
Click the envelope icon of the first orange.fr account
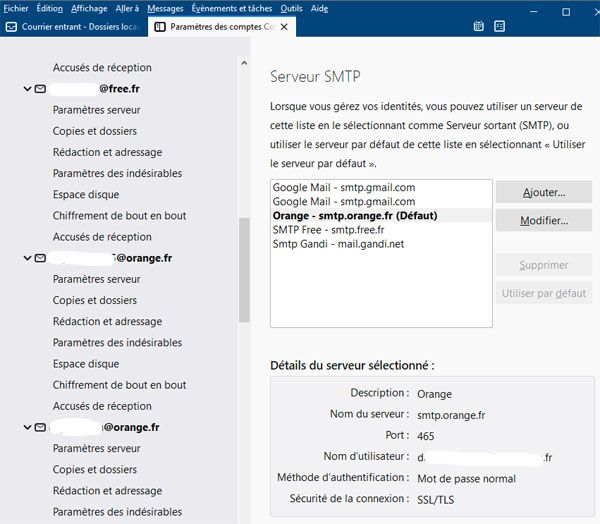40,258
